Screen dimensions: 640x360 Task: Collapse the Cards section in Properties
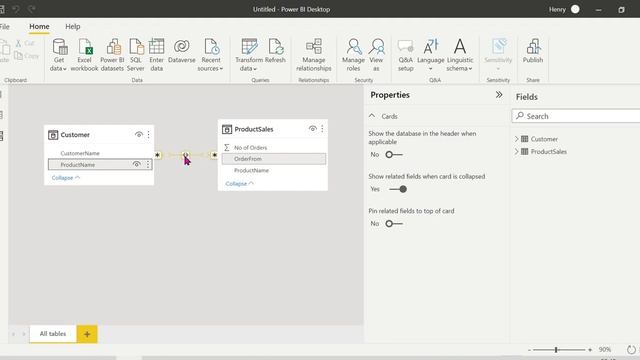tap(372, 116)
